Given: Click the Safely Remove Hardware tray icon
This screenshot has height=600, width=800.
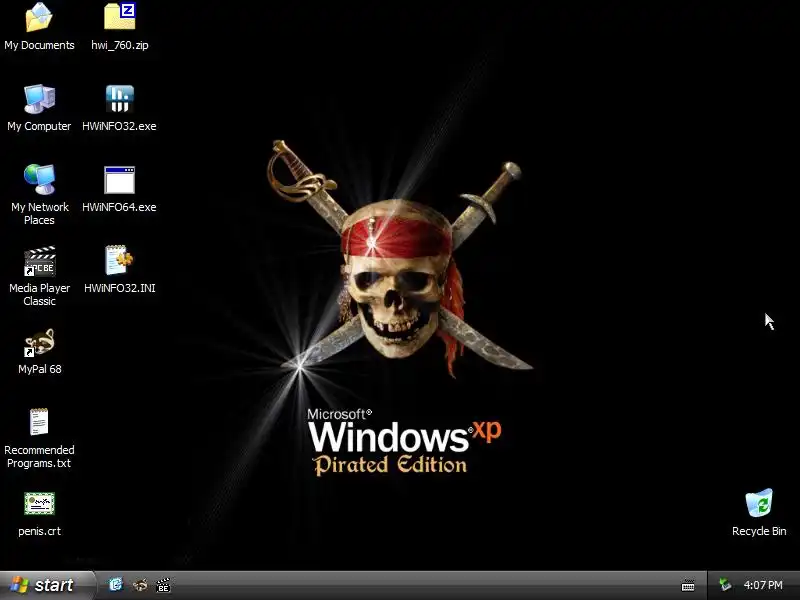Looking at the screenshot, I should tap(725, 585).
